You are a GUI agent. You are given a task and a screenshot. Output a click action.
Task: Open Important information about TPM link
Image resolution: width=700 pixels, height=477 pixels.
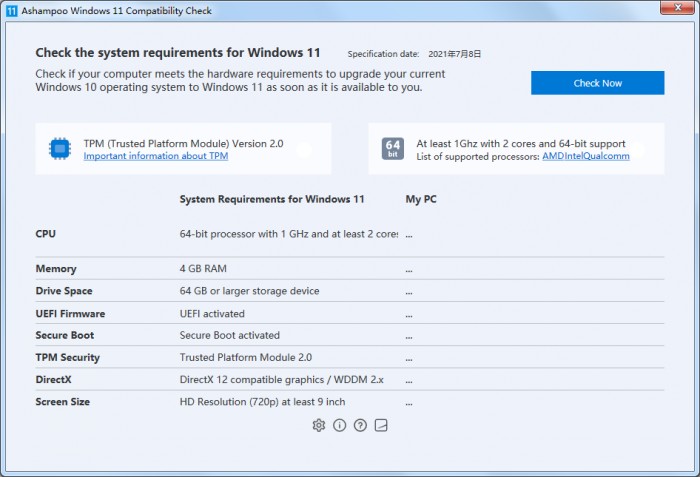156,156
